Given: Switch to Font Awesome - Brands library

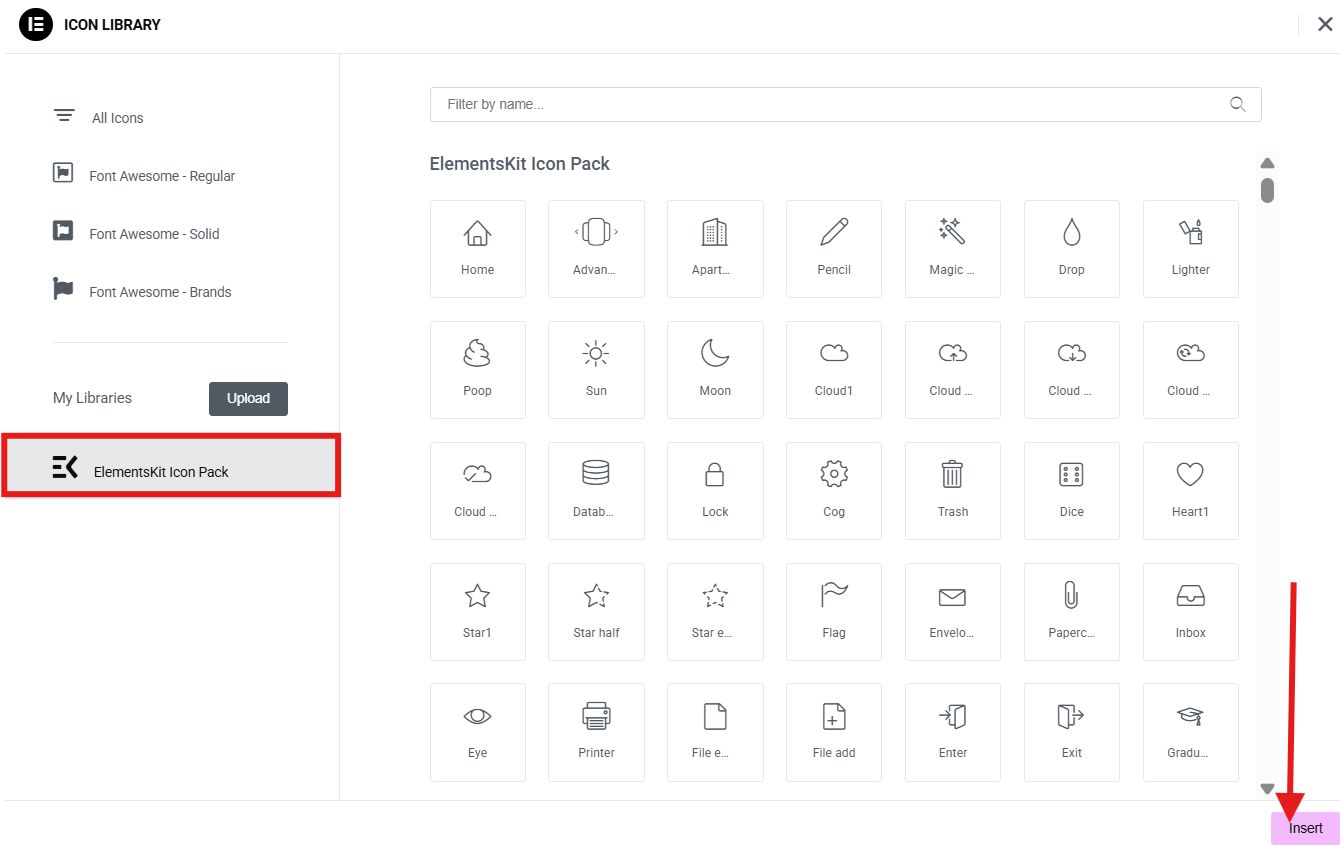Looking at the screenshot, I should 159,292.
